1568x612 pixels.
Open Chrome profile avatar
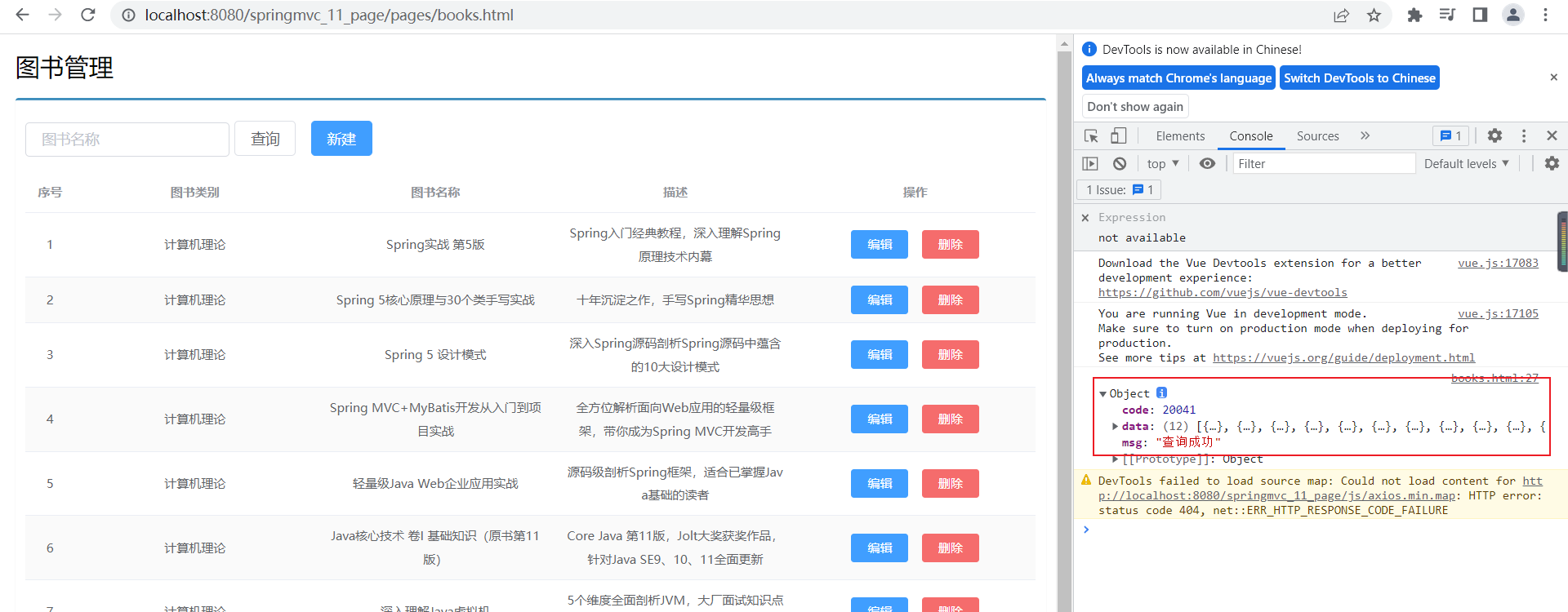pyautogui.click(x=1513, y=15)
